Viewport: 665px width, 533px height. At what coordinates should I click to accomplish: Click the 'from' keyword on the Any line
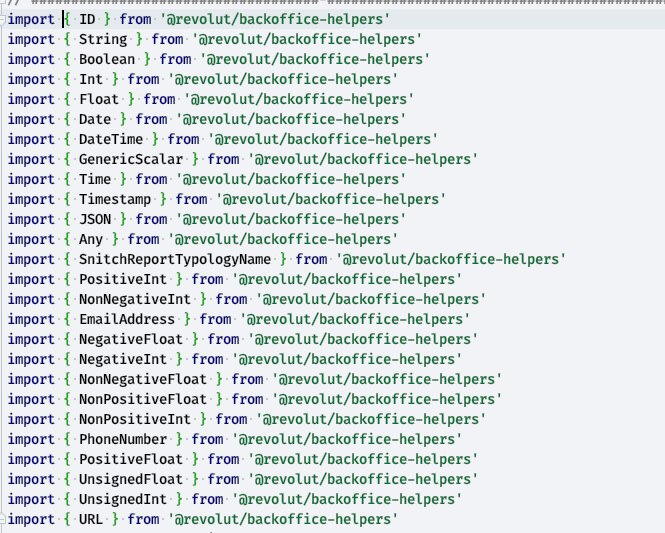[143, 239]
